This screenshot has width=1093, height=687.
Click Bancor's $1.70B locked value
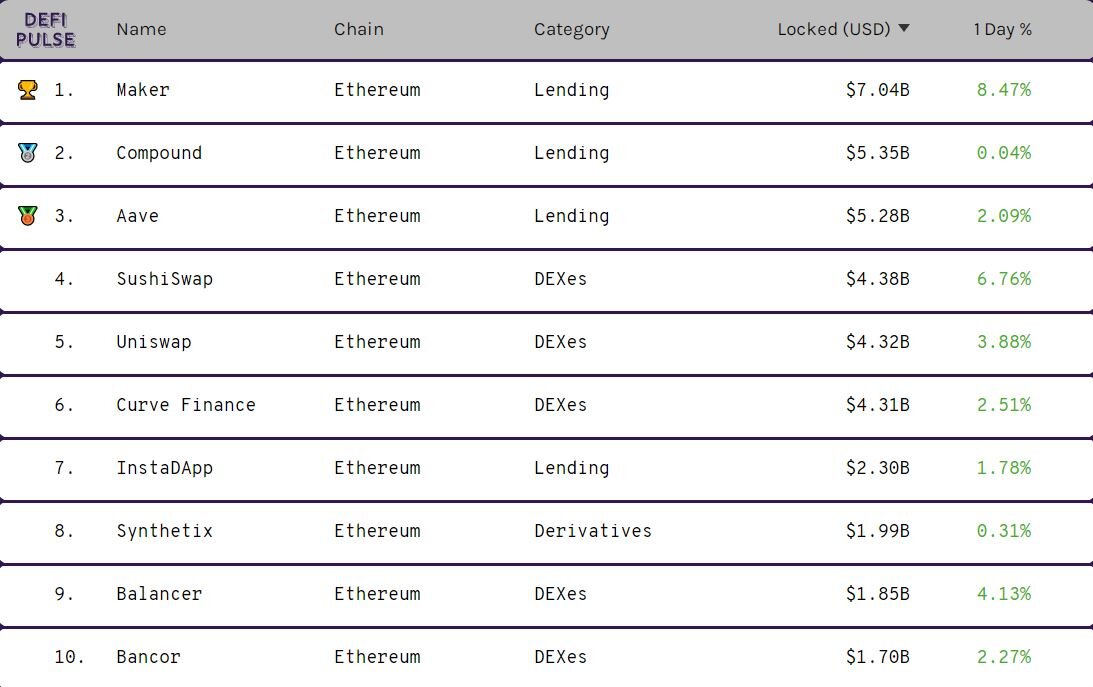pyautogui.click(x=878, y=657)
